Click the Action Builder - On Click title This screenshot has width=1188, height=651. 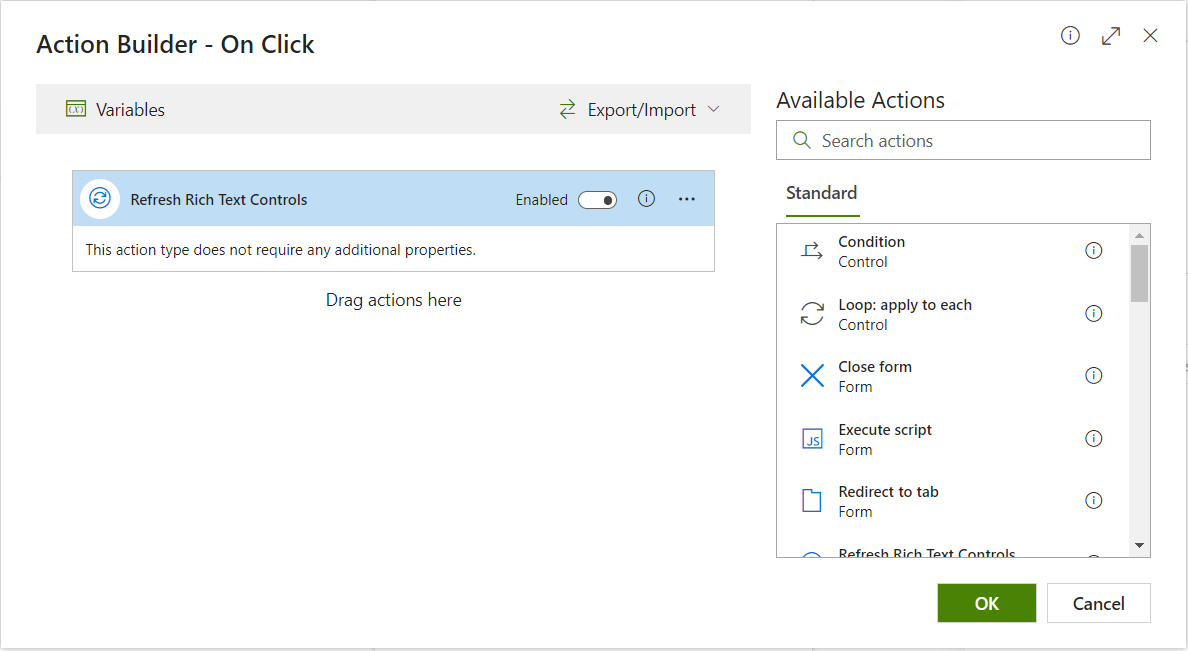(x=175, y=44)
